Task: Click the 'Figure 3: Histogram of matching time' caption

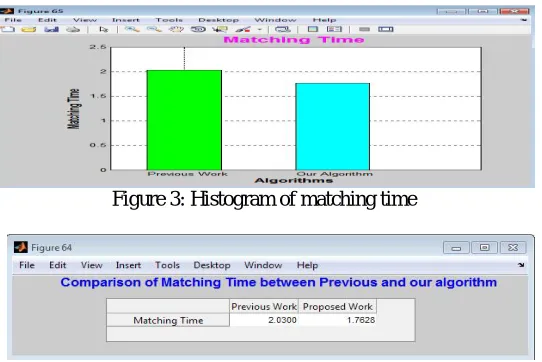Action: (265, 199)
